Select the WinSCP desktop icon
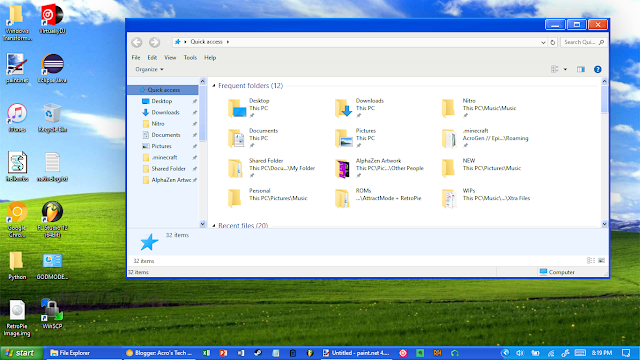 (x=52, y=314)
